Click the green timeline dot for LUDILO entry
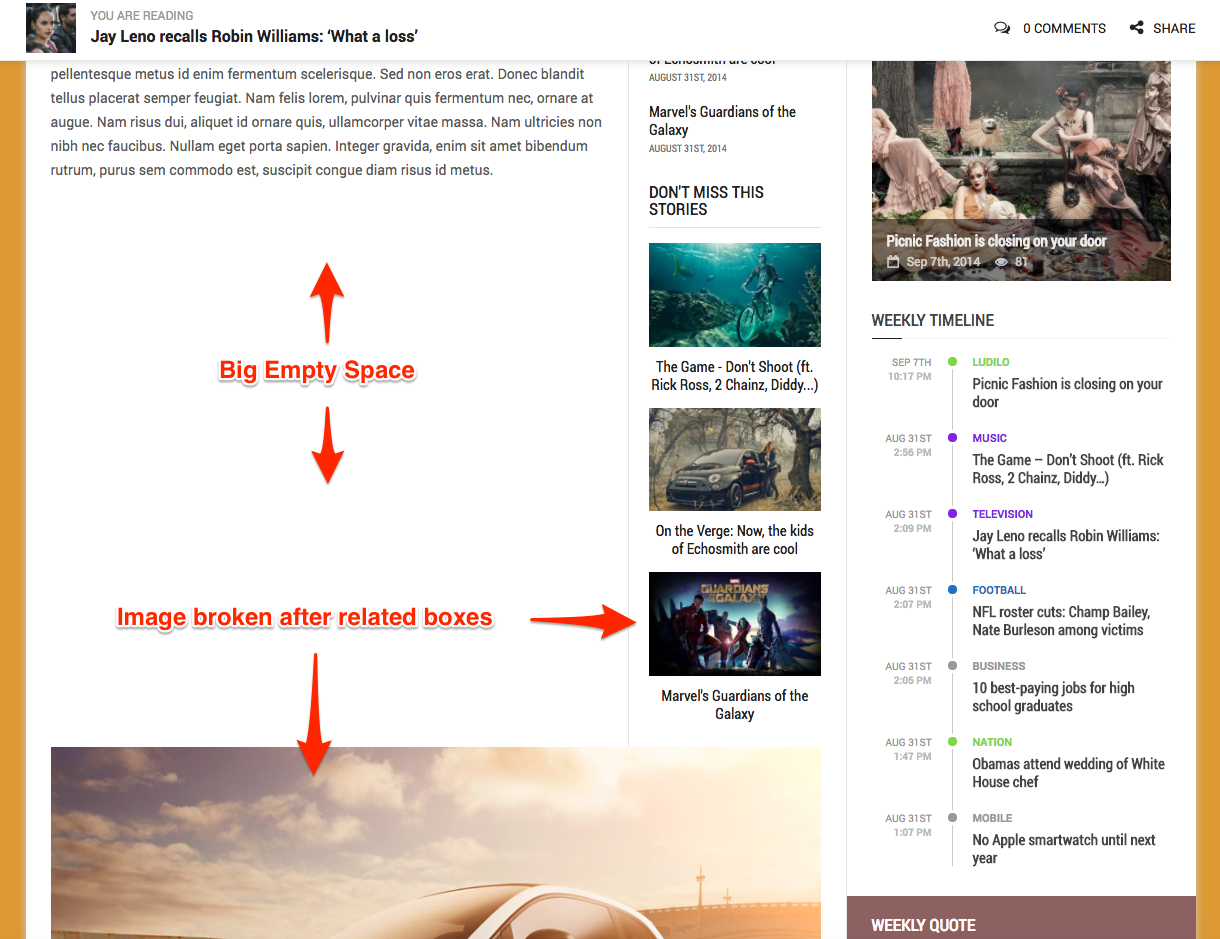Image resolution: width=1220 pixels, height=939 pixels. (952, 362)
